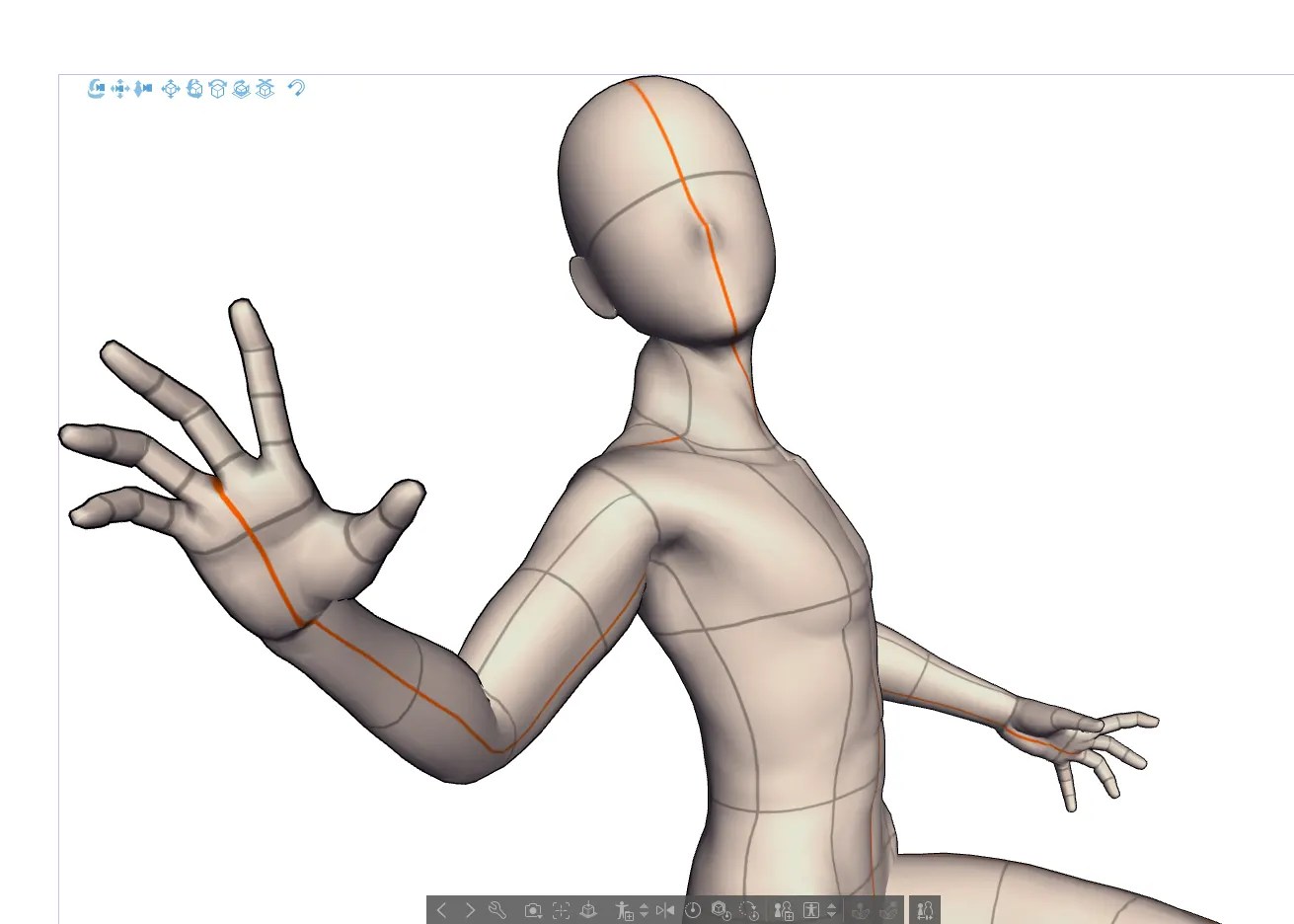Click the second greyed-out joint icon before the figure-pair button
The image size is (1294, 924).
point(888,910)
